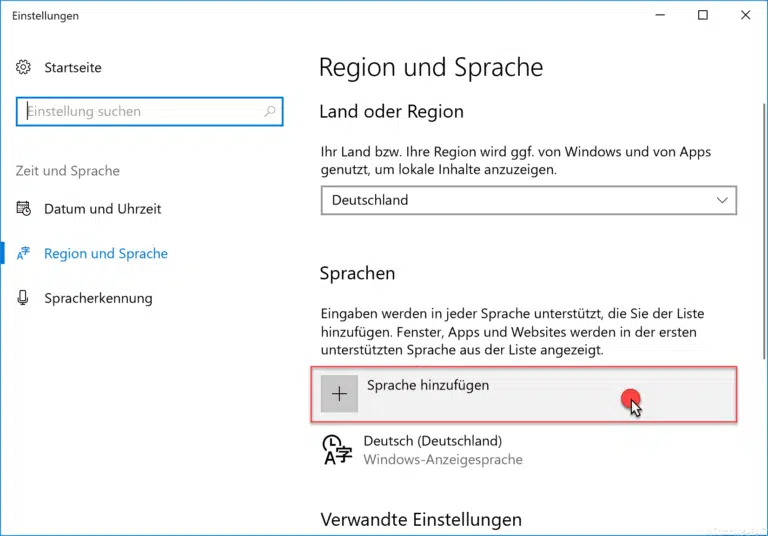Click the Startseite gear icon
The height and width of the screenshot is (536, 768).
click(x=24, y=68)
